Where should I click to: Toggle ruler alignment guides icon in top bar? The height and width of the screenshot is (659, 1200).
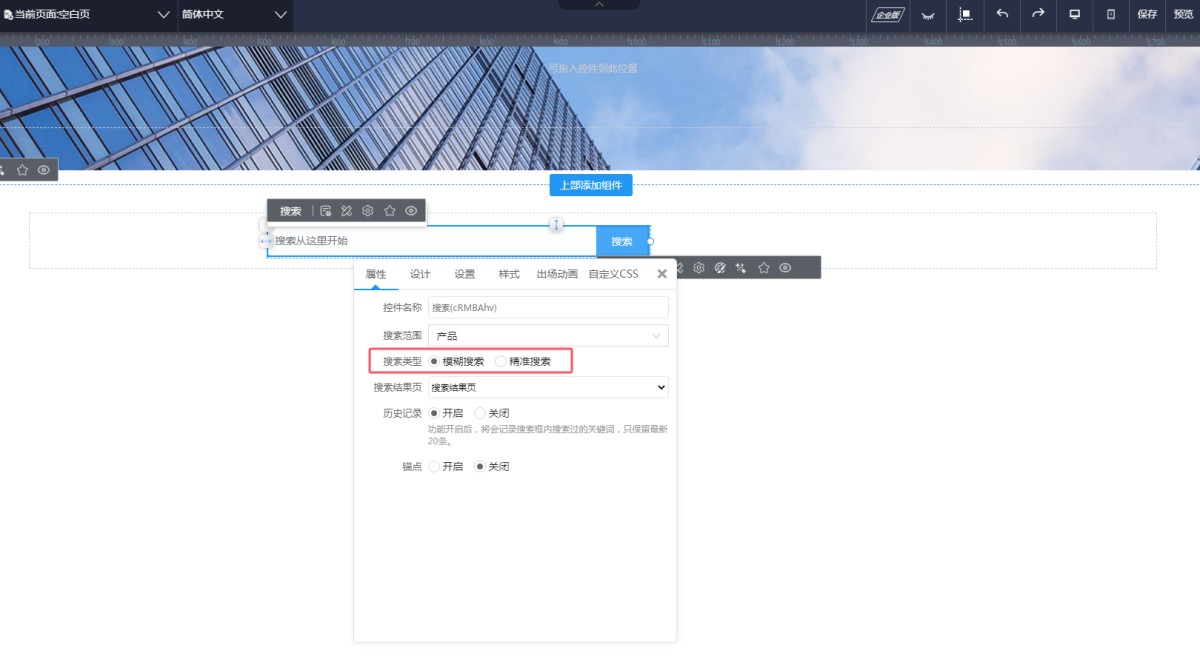pos(965,15)
